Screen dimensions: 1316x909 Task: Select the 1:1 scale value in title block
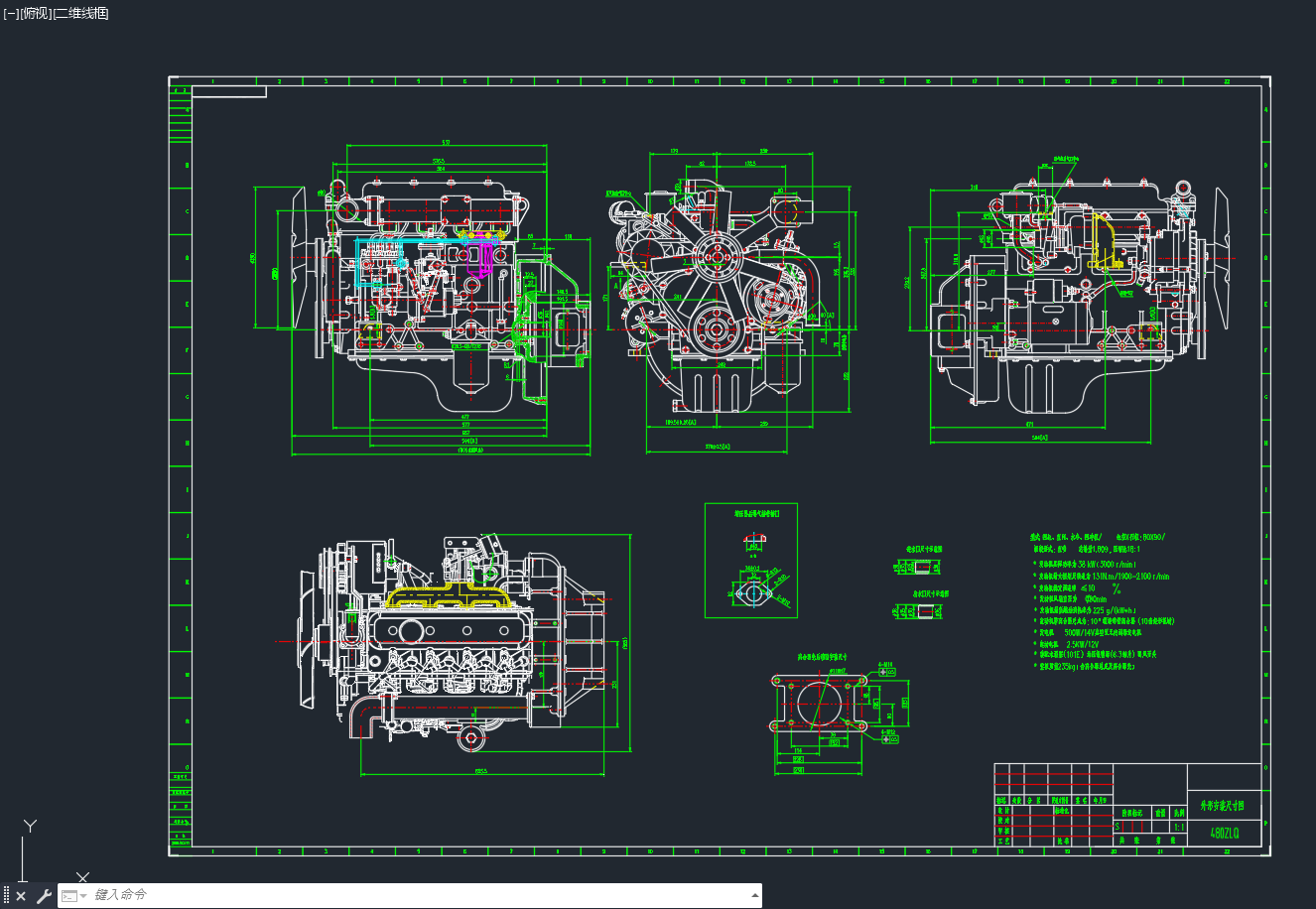point(1179,826)
